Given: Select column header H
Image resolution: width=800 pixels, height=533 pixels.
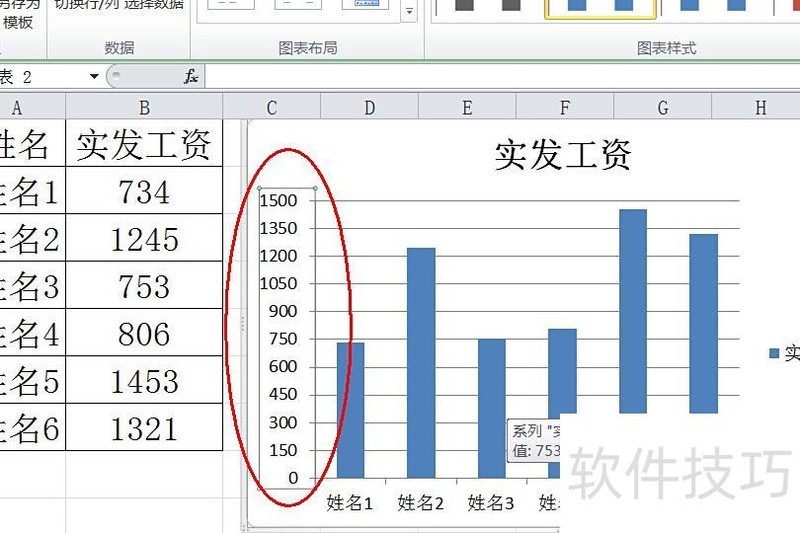Looking at the screenshot, I should click(x=756, y=107).
